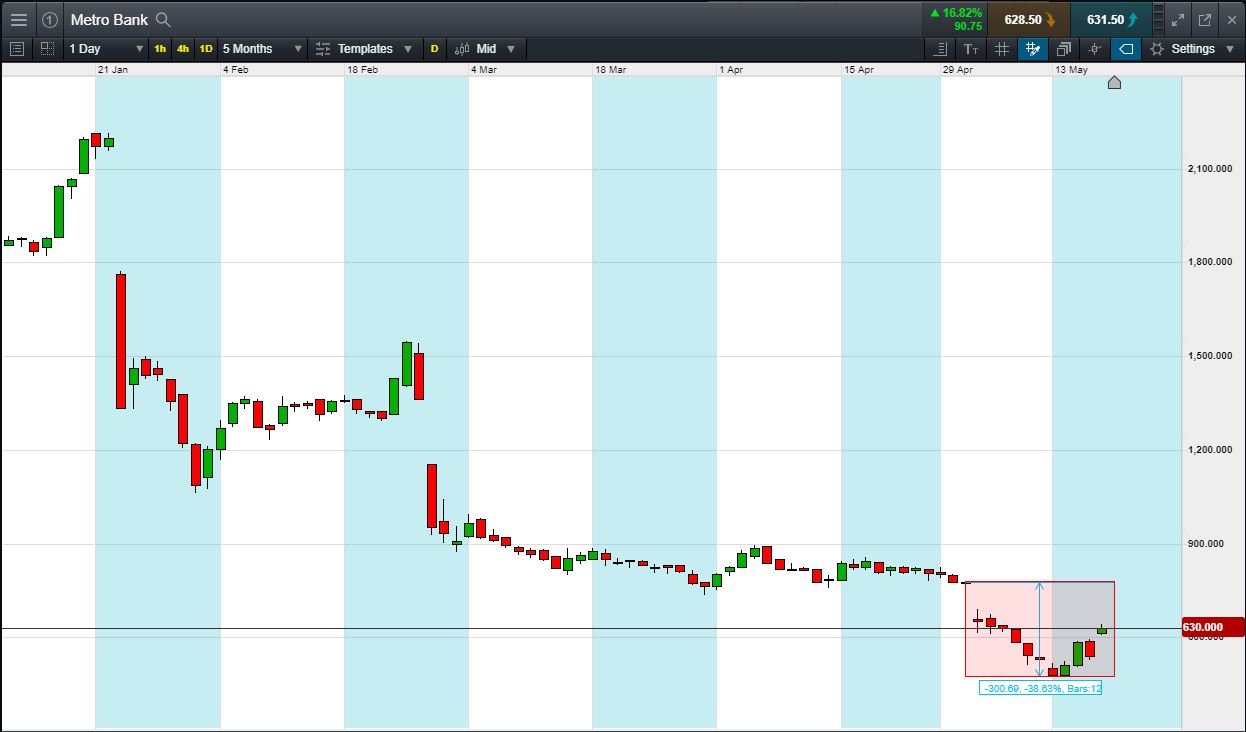Image resolution: width=1246 pixels, height=732 pixels.
Task: Toggle the price label tag icon
Action: click(1126, 48)
